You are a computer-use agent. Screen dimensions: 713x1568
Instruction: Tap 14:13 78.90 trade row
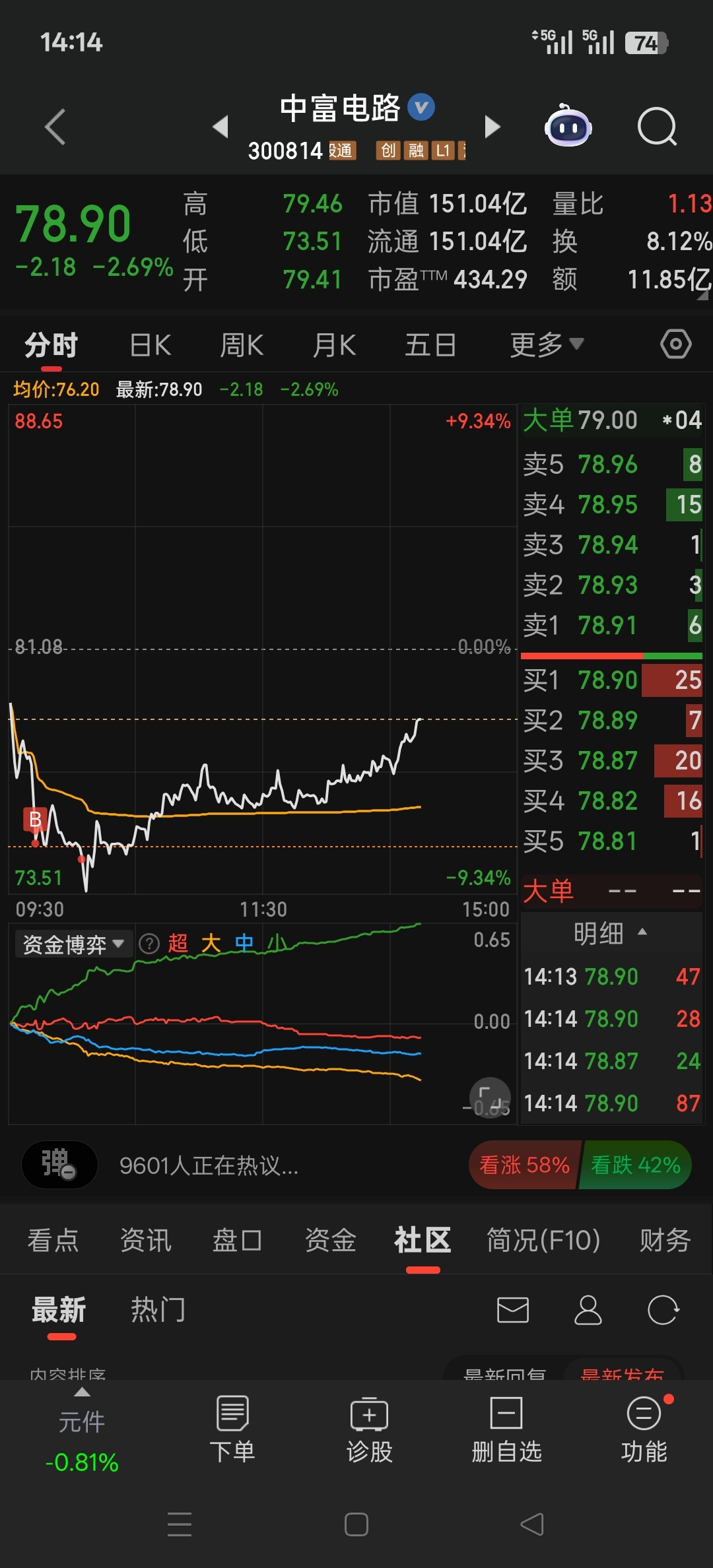pos(612,977)
